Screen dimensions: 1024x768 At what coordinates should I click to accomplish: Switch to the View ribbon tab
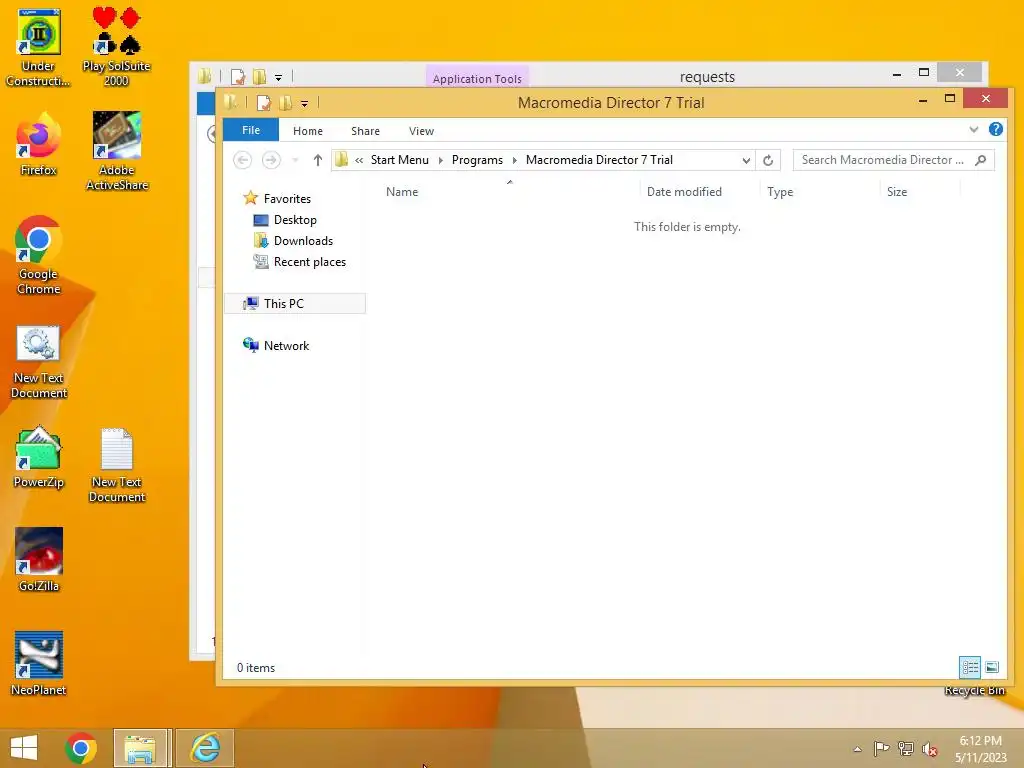[421, 131]
